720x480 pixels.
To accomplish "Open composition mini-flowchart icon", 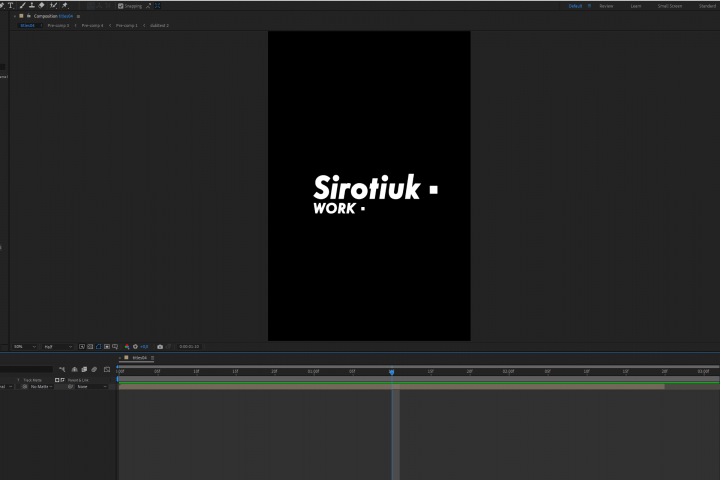I will pos(62,369).
